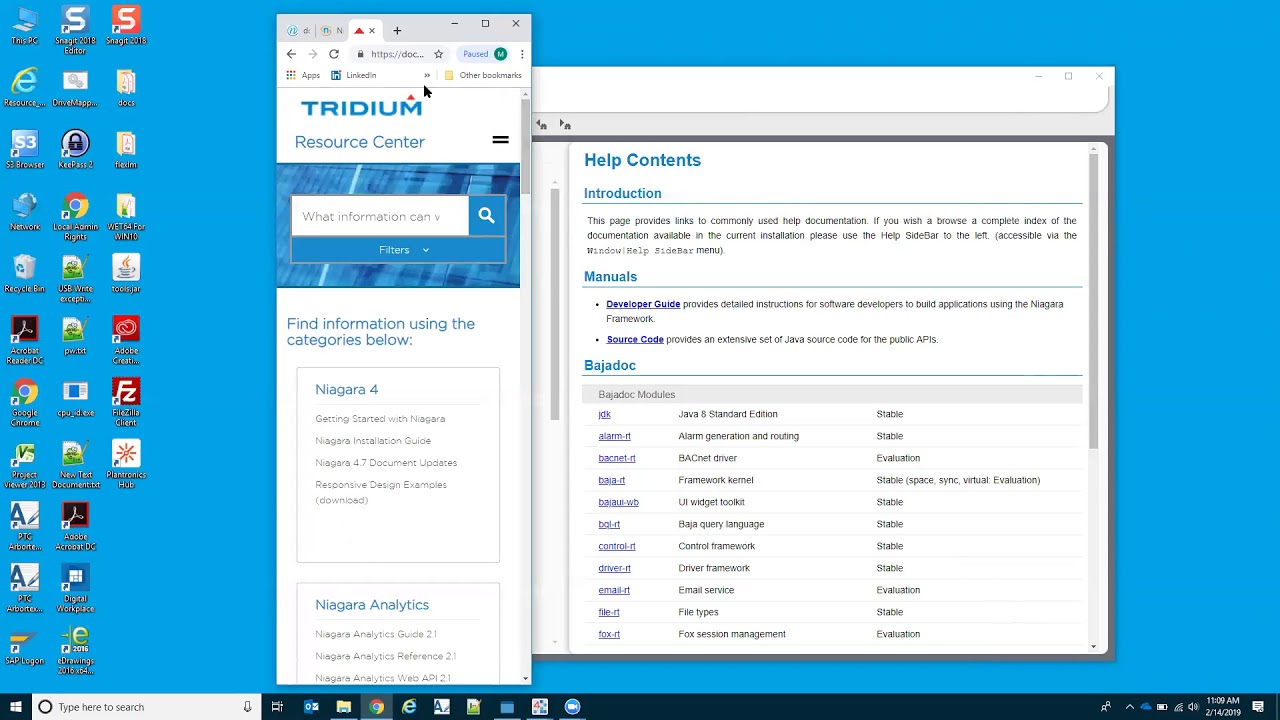Click the Tridium logo
1280x720 pixels.
point(362,105)
